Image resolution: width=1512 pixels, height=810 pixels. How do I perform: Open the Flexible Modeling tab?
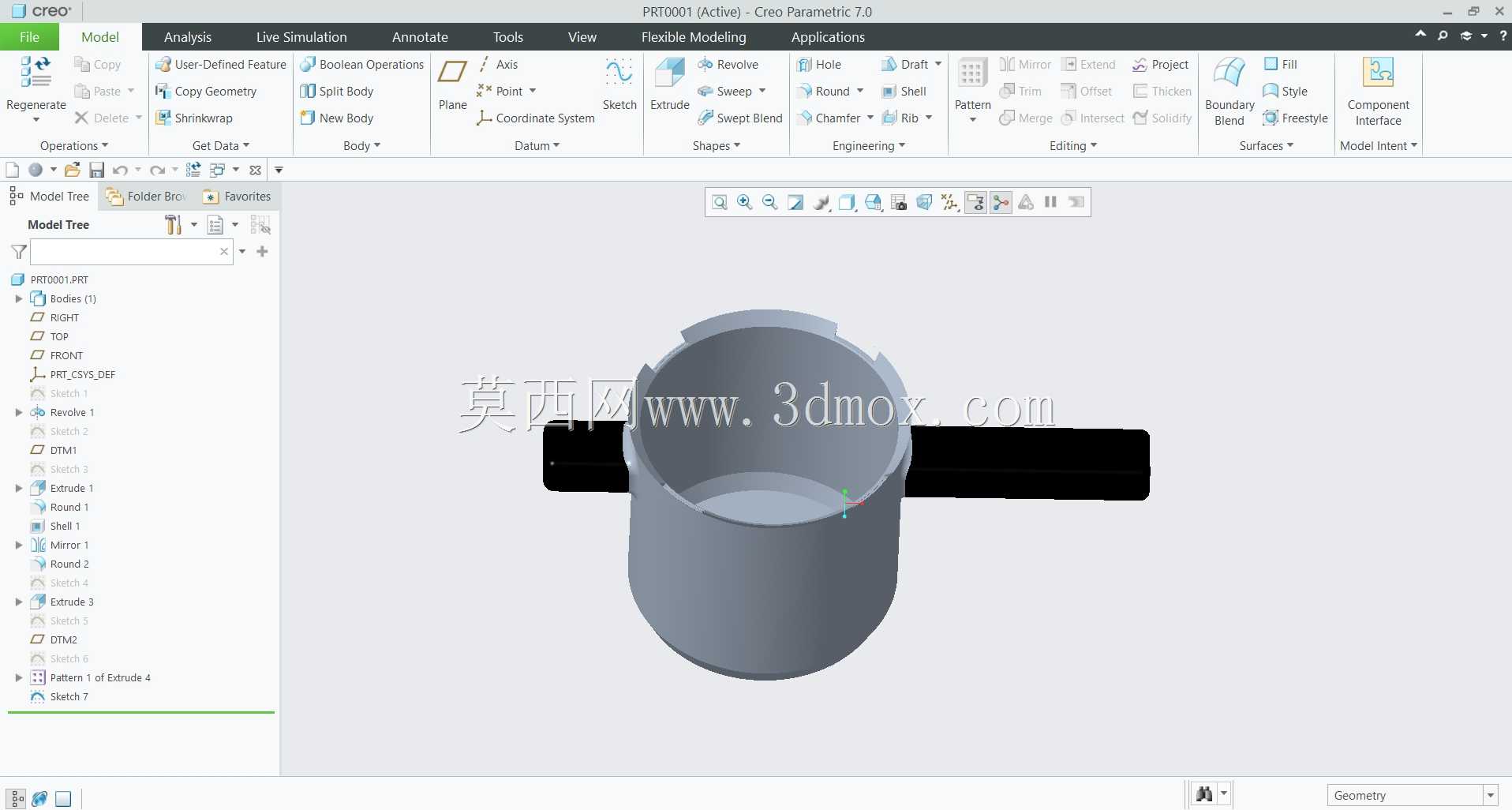694,37
